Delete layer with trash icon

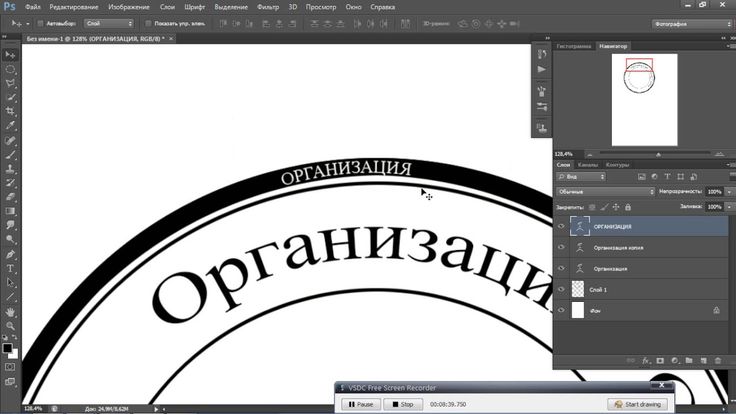718,360
